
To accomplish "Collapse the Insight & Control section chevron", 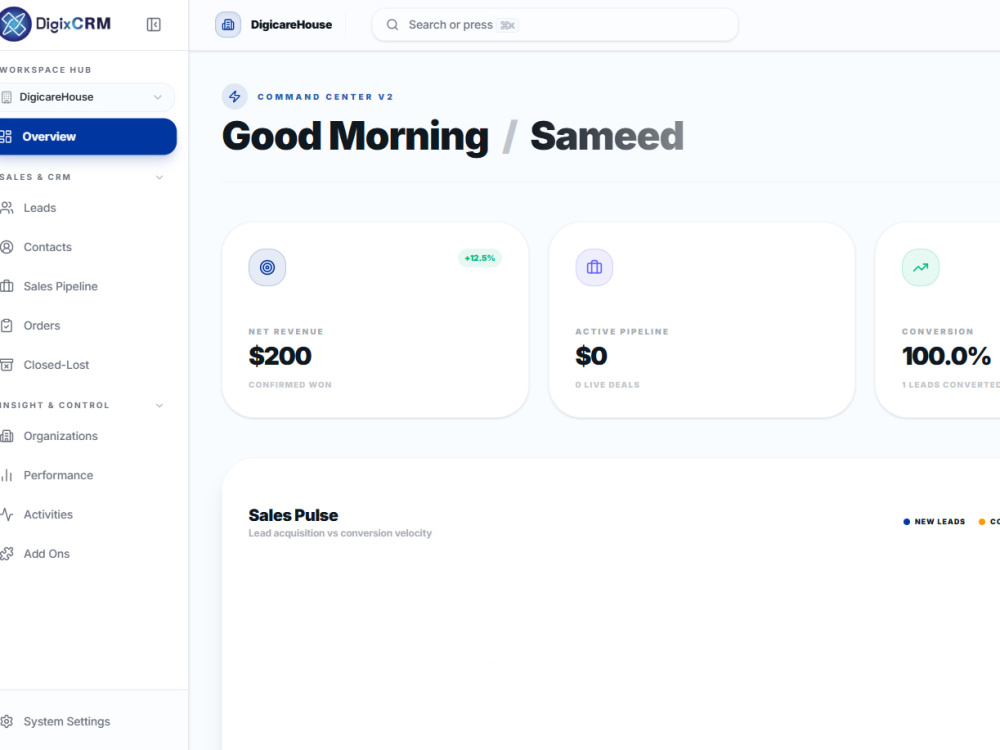I will point(159,406).
